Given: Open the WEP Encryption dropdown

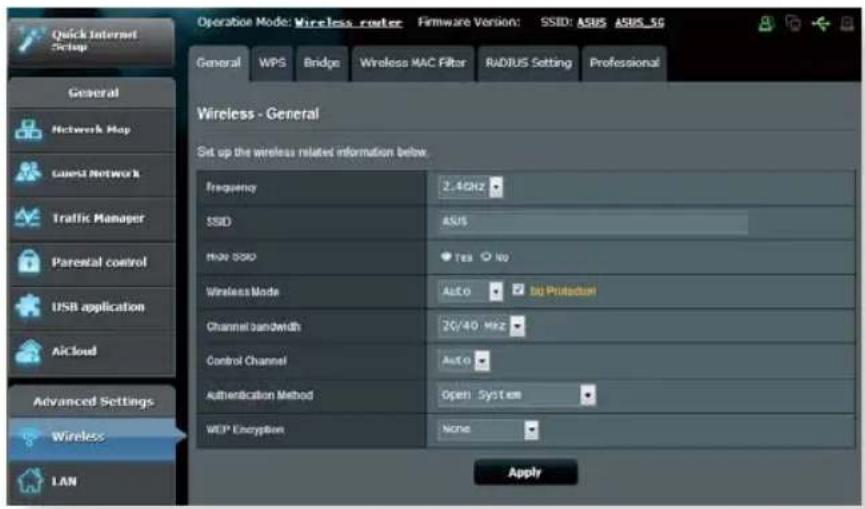Looking at the screenshot, I should [x=488, y=429].
